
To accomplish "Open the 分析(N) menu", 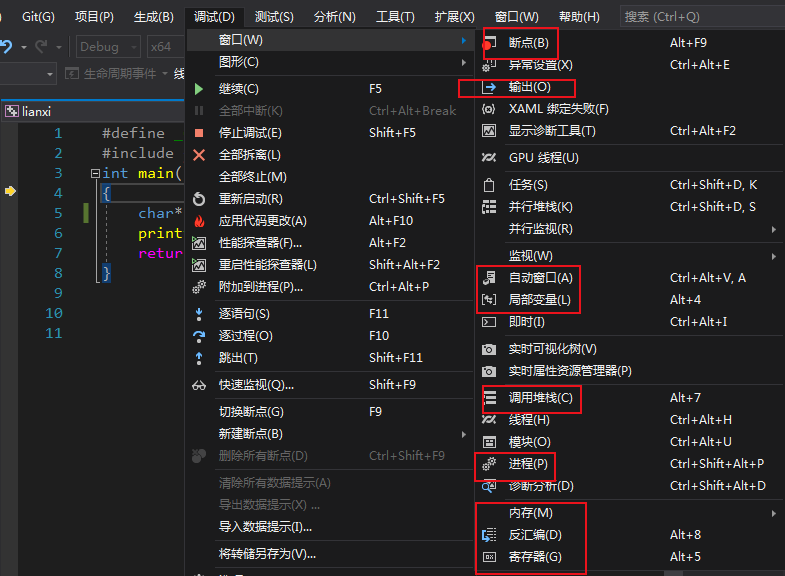I will point(334,17).
